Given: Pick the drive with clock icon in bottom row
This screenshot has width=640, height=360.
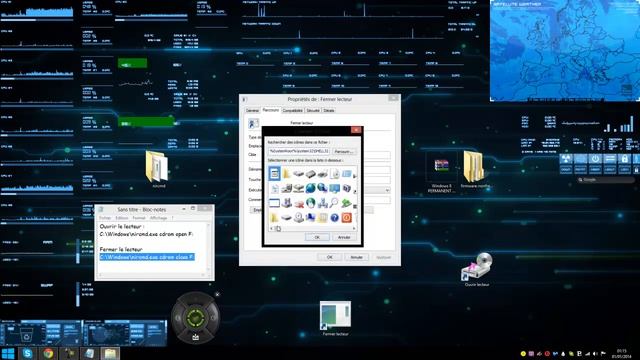Looking at the screenshot, I should tap(299, 218).
